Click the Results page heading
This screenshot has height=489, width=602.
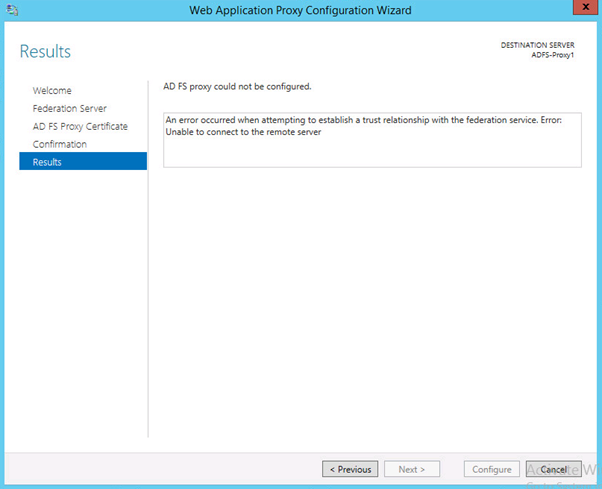(x=45, y=51)
